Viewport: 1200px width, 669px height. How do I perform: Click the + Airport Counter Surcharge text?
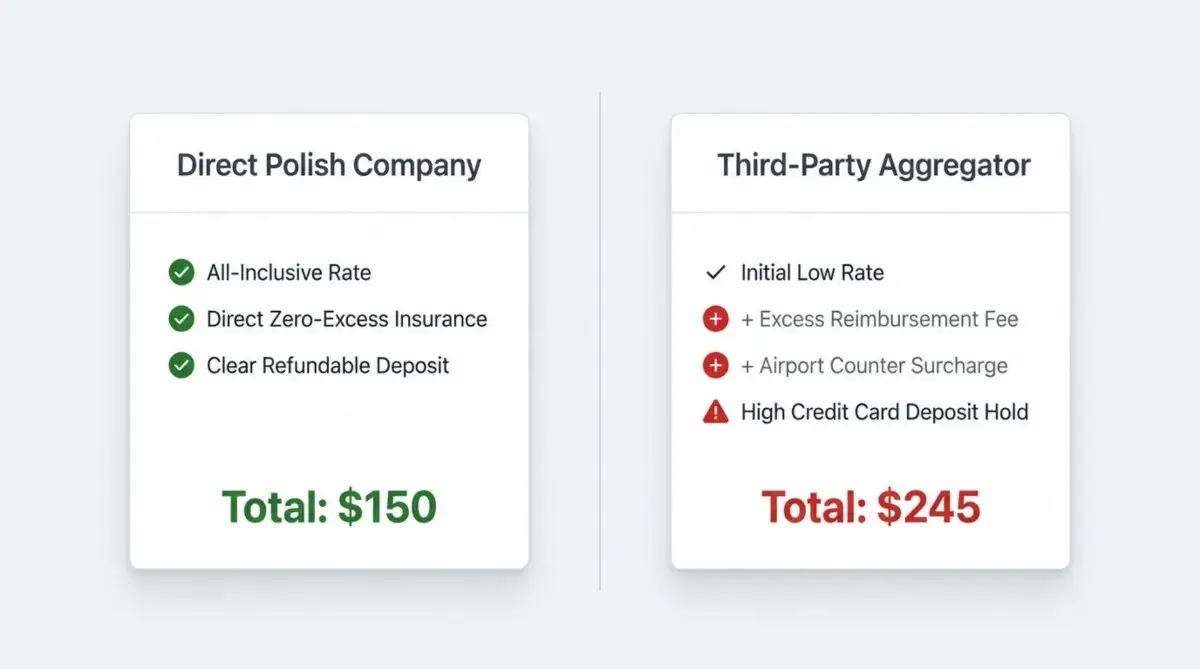(x=874, y=365)
